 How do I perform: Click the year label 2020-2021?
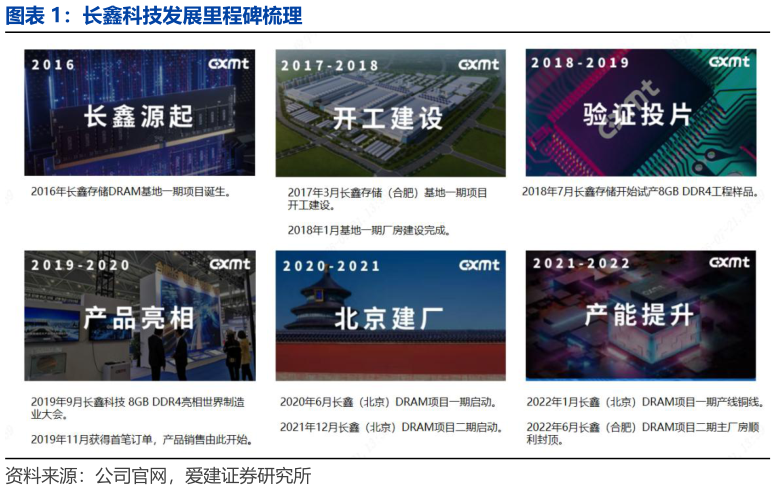click(x=332, y=266)
